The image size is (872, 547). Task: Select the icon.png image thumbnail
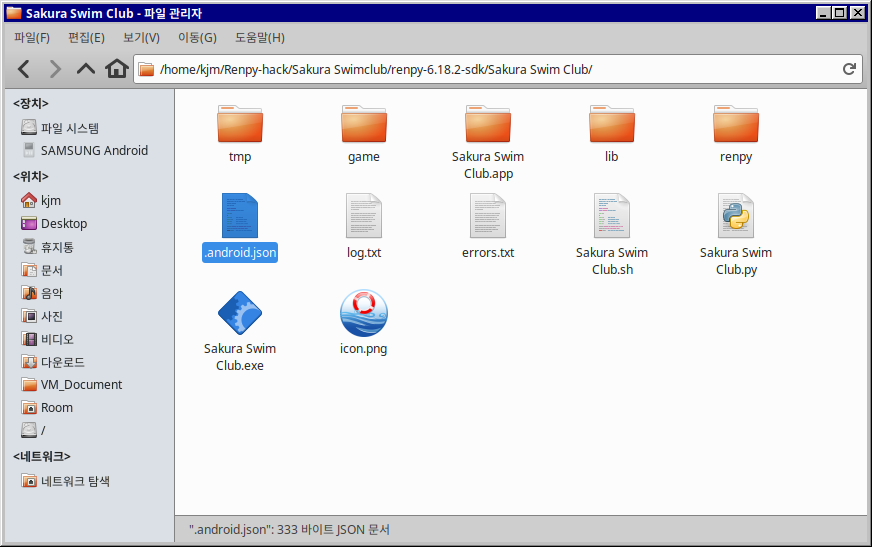pos(364,313)
